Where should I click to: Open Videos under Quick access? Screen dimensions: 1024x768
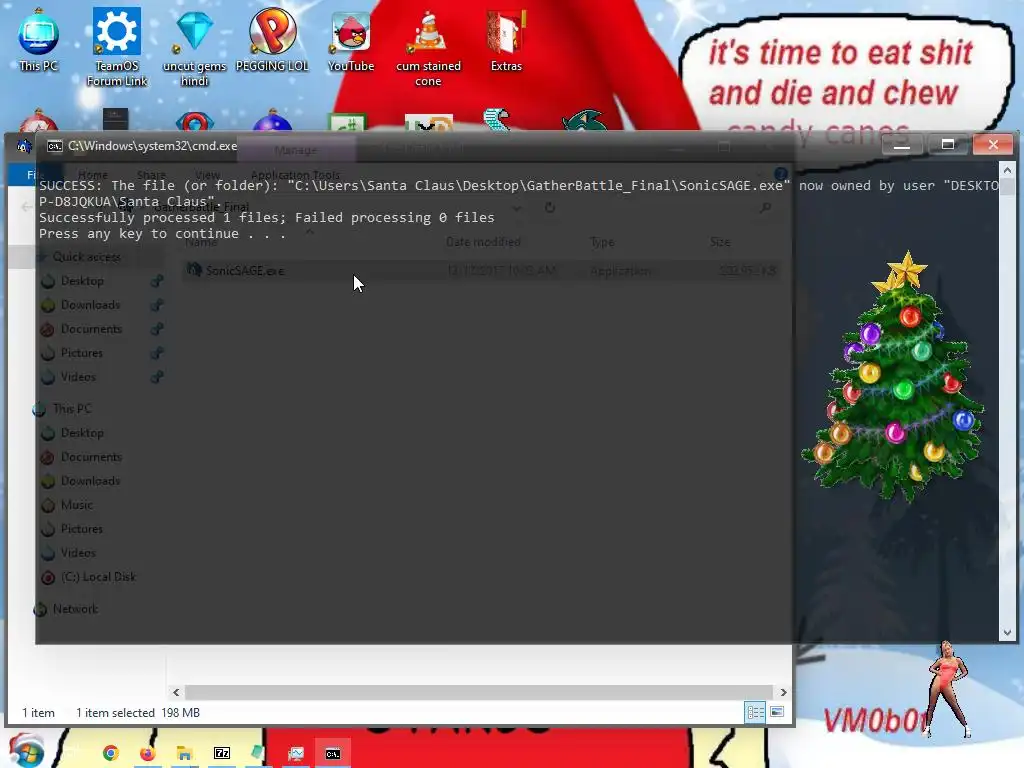(x=78, y=377)
